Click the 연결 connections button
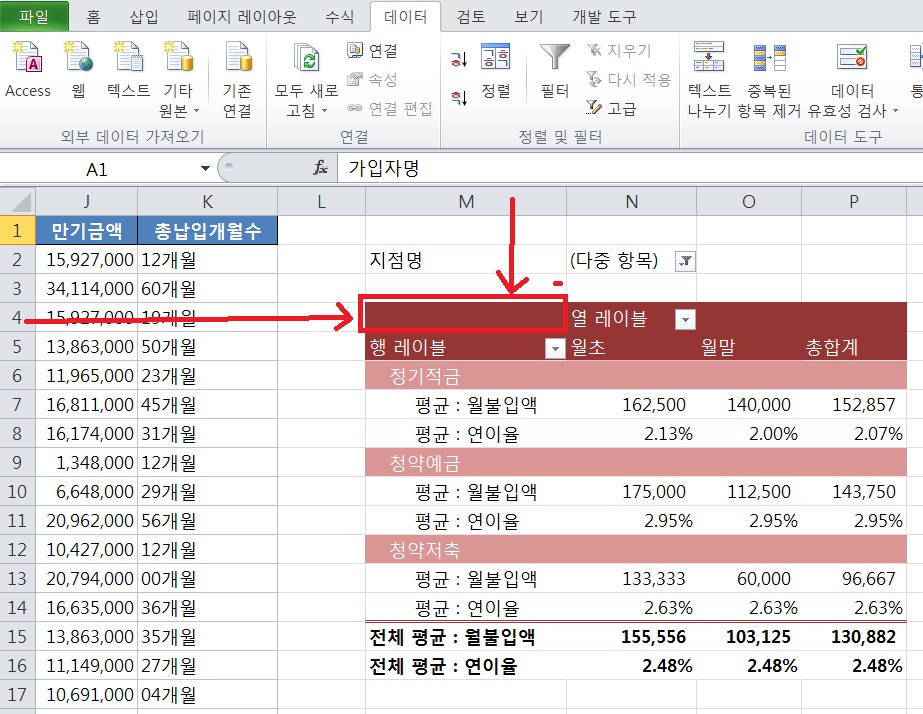 point(373,51)
